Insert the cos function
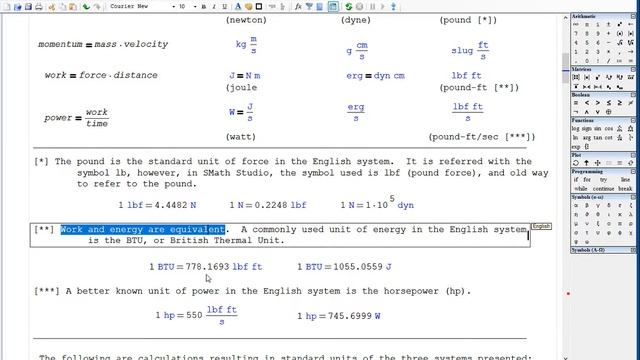This screenshot has width=640, height=360. [x=609, y=129]
